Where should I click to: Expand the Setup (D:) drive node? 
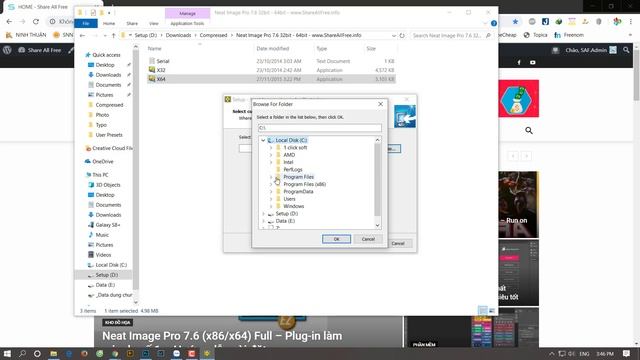263,213
